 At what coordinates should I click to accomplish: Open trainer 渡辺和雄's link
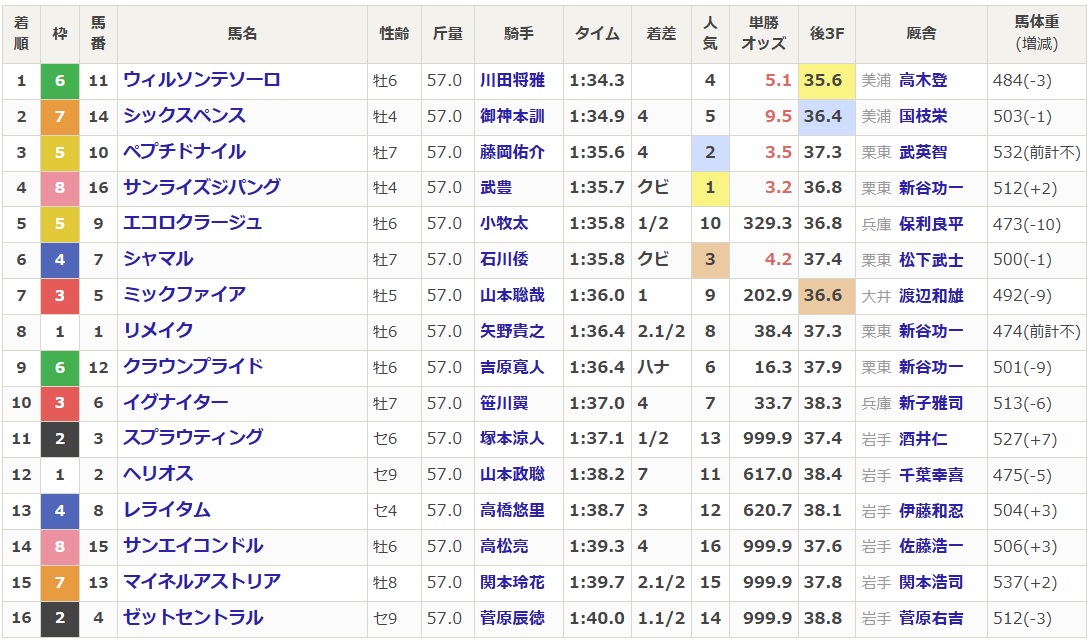pos(930,295)
